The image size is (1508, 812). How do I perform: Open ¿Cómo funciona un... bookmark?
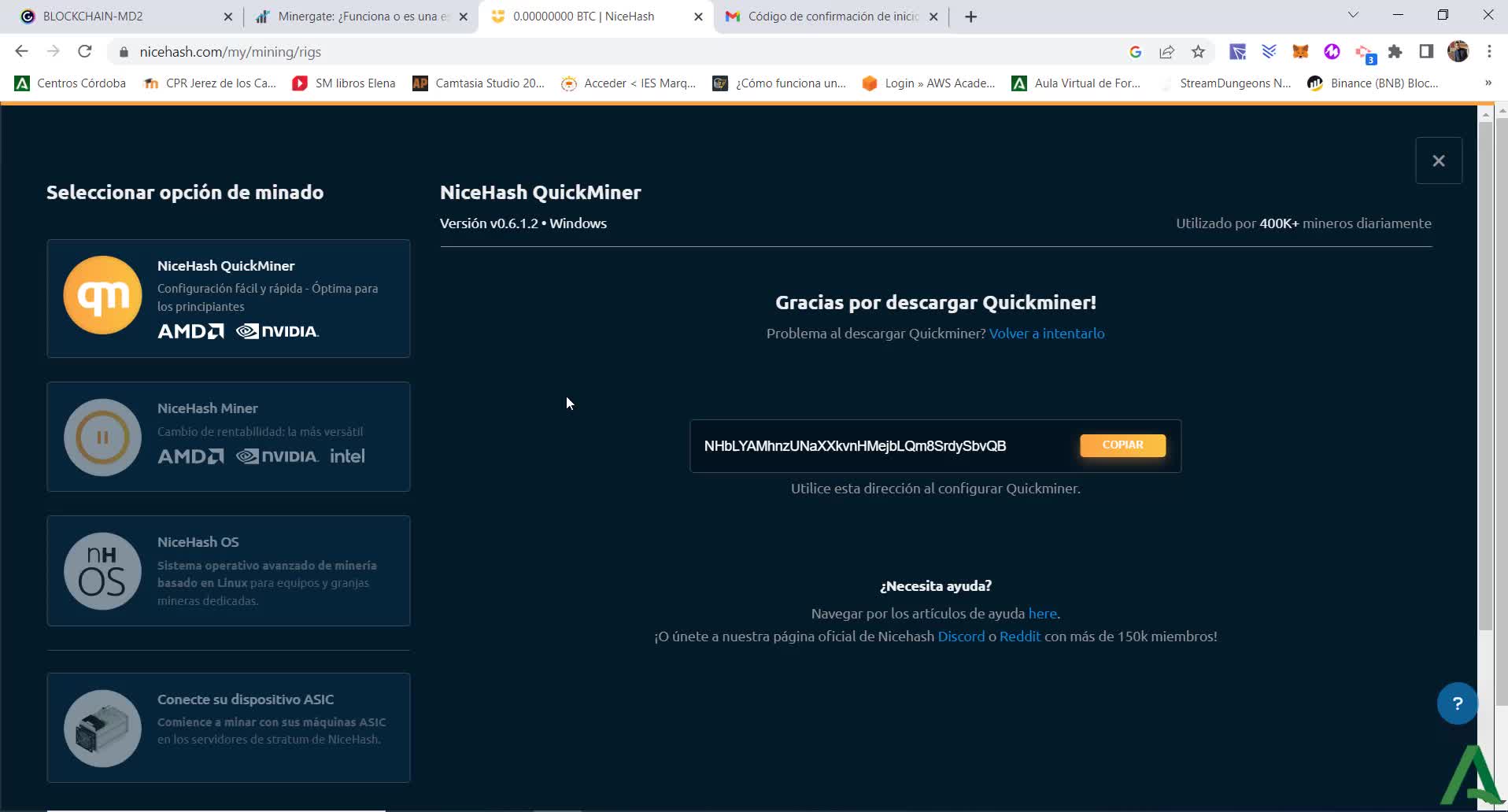(x=779, y=83)
